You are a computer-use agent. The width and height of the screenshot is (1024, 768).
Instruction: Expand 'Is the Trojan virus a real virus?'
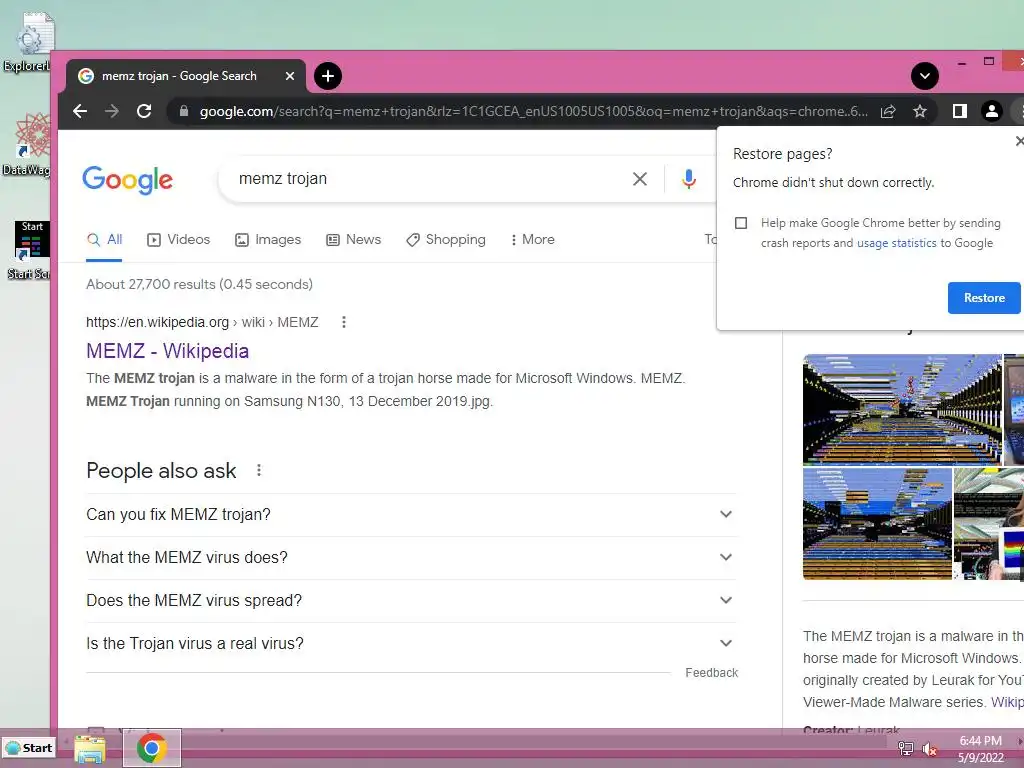[x=410, y=644]
